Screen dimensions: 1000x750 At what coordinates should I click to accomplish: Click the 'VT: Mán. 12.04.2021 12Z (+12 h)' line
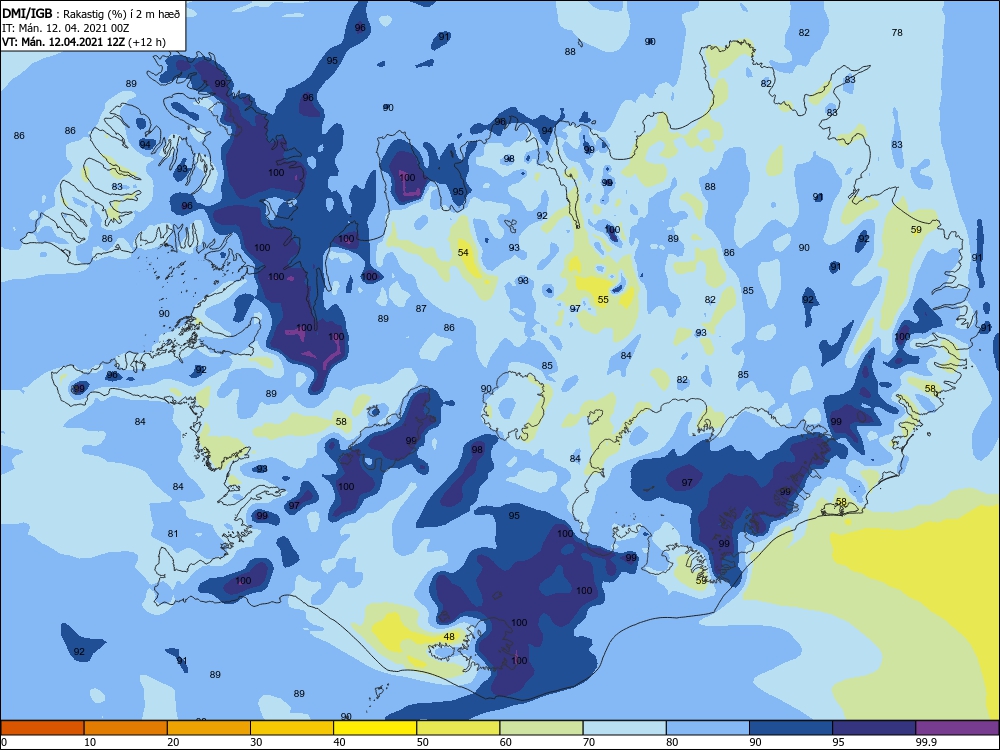pyautogui.click(x=84, y=42)
